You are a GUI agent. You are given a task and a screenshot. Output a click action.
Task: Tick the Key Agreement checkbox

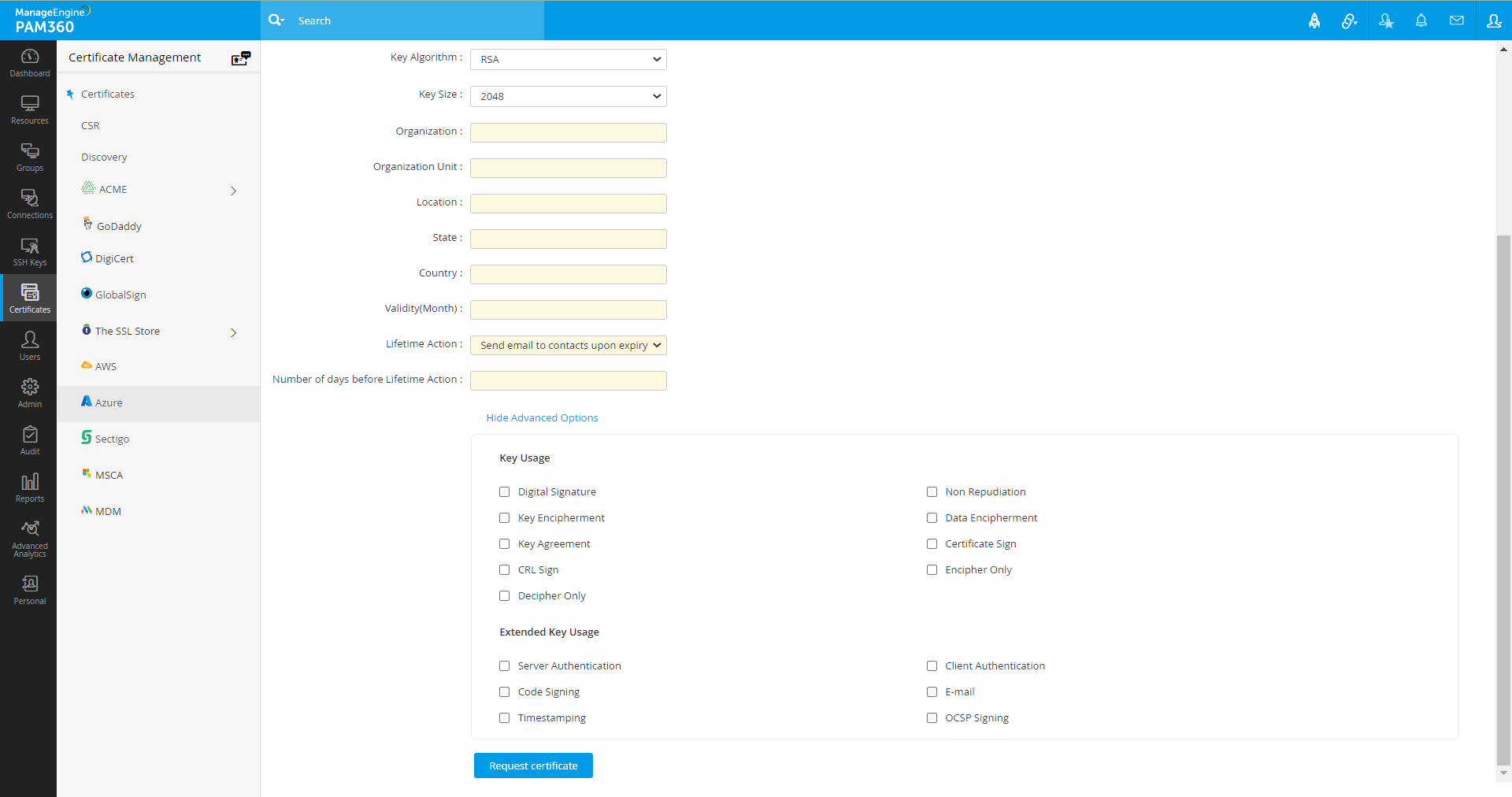pyautogui.click(x=505, y=544)
